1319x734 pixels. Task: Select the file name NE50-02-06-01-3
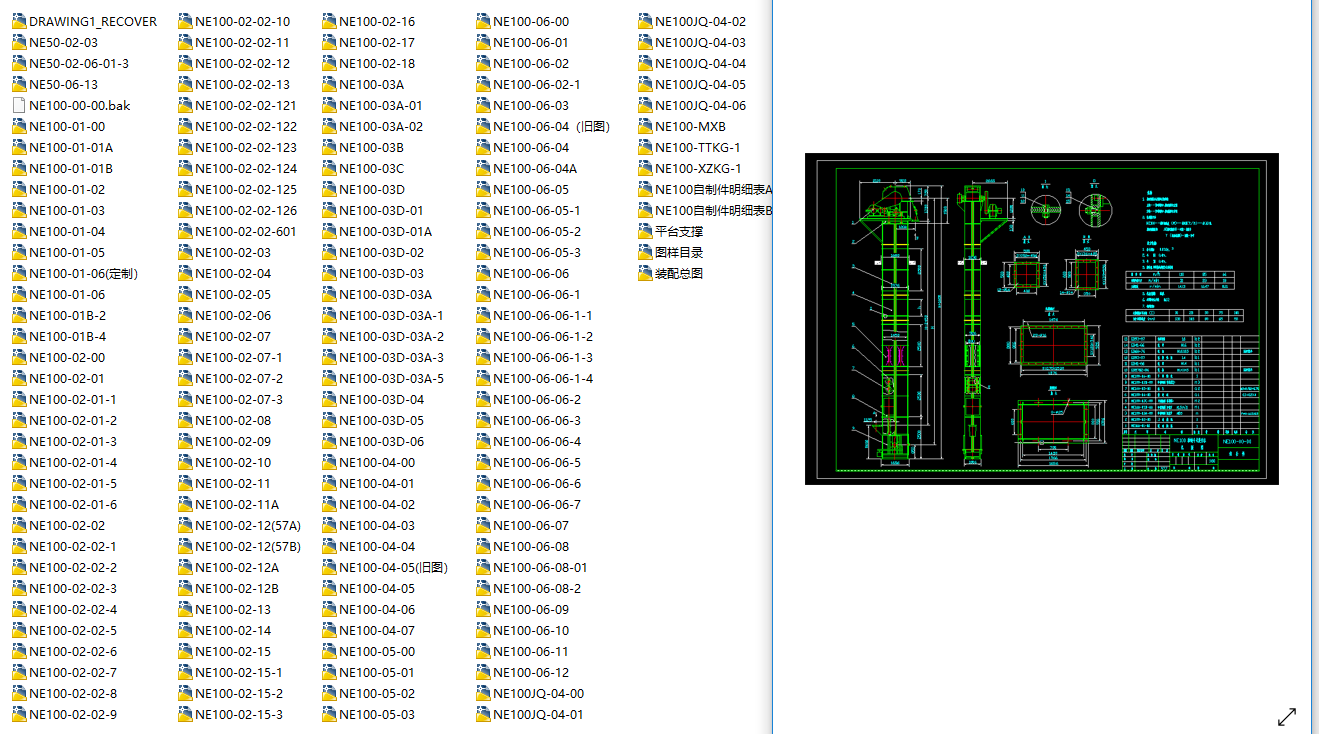pyautogui.click(x=79, y=63)
